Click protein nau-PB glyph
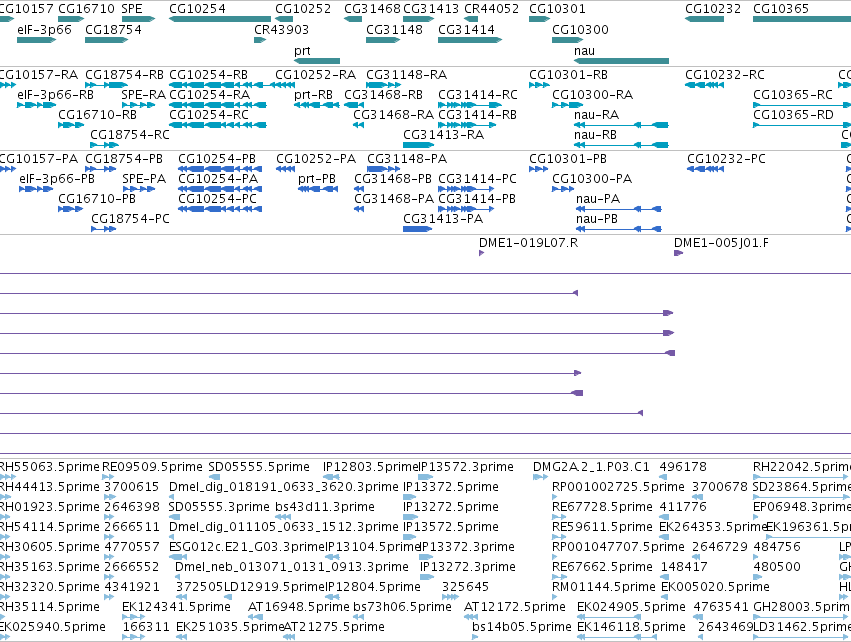851x642 pixels. tap(619, 229)
